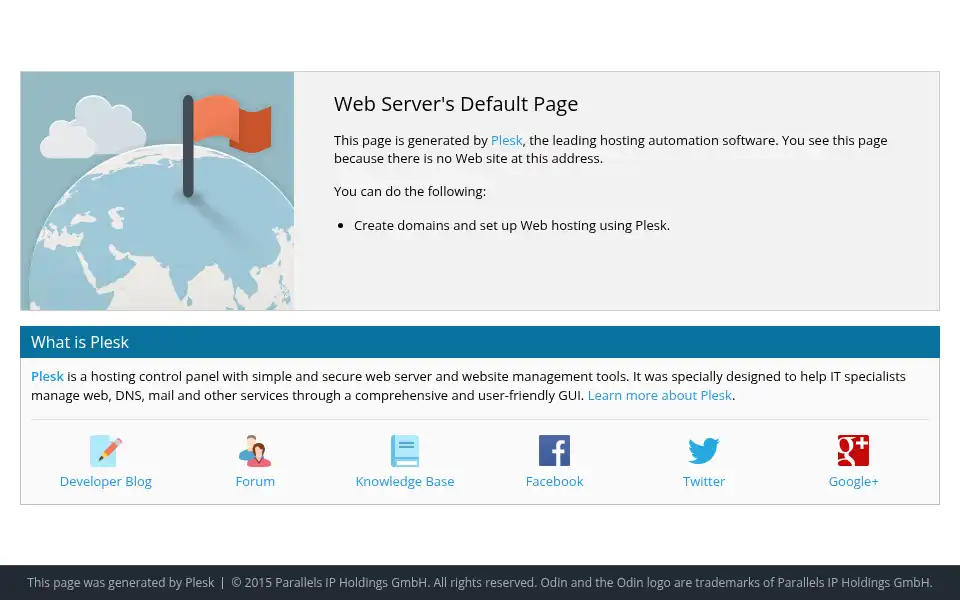
Task: Click the Facebook logo icon
Action: point(554,451)
